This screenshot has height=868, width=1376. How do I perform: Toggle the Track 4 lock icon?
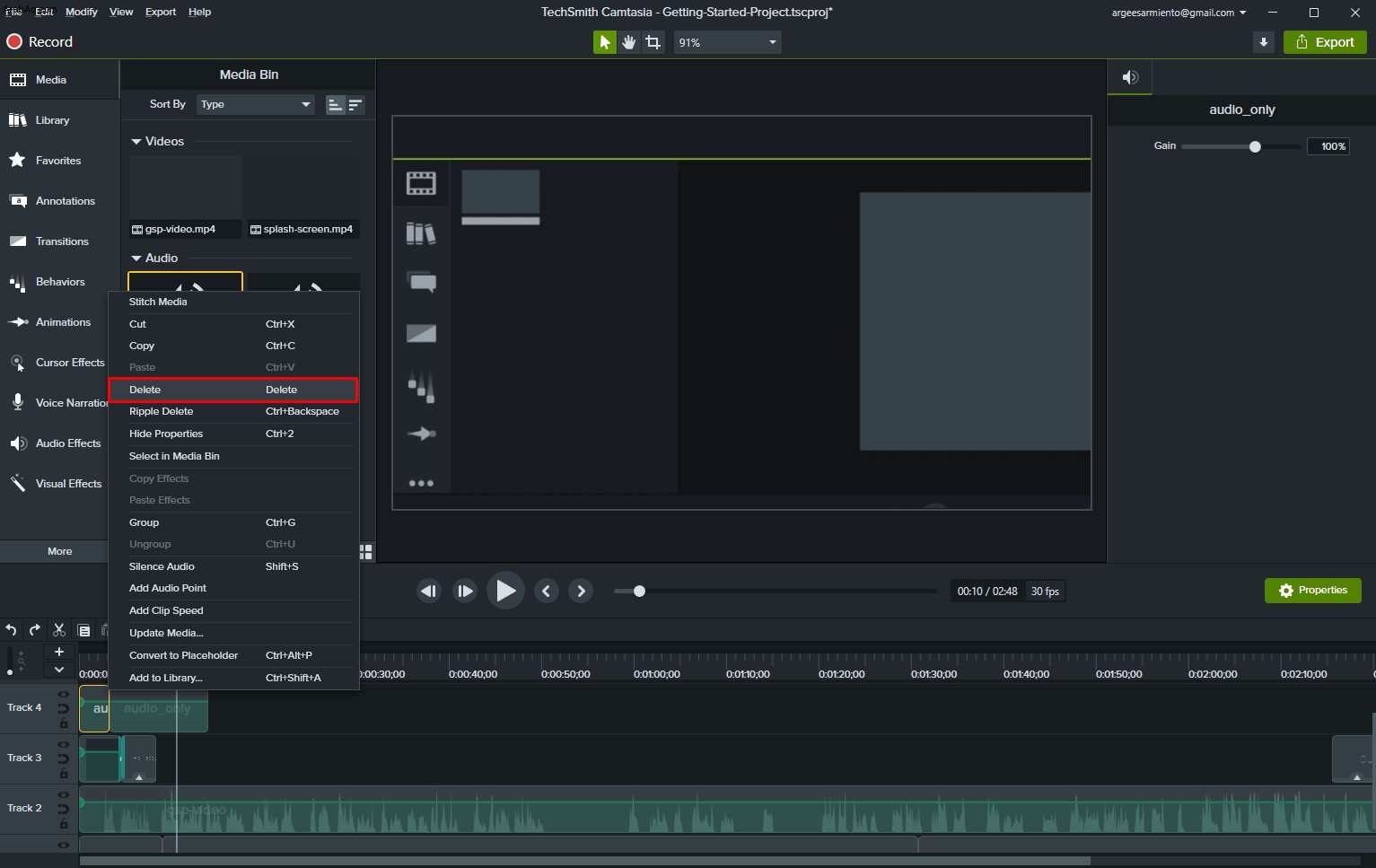64,723
